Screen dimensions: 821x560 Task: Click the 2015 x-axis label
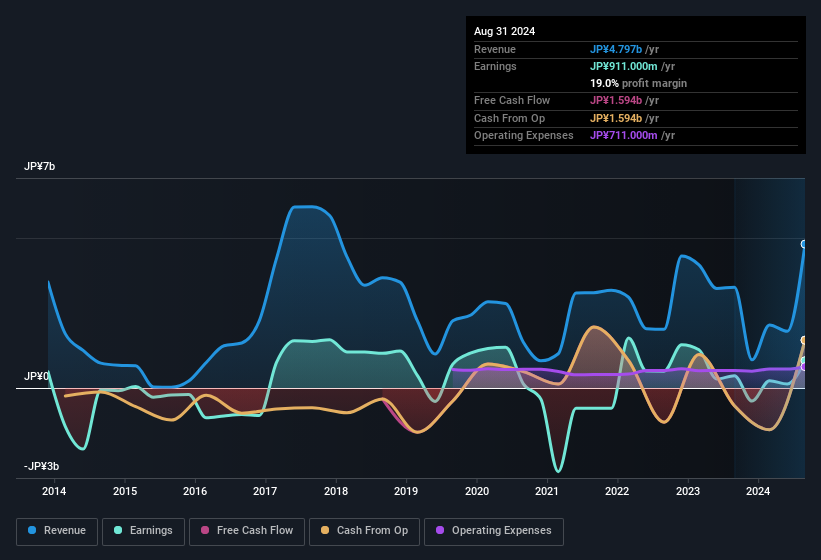(x=125, y=491)
